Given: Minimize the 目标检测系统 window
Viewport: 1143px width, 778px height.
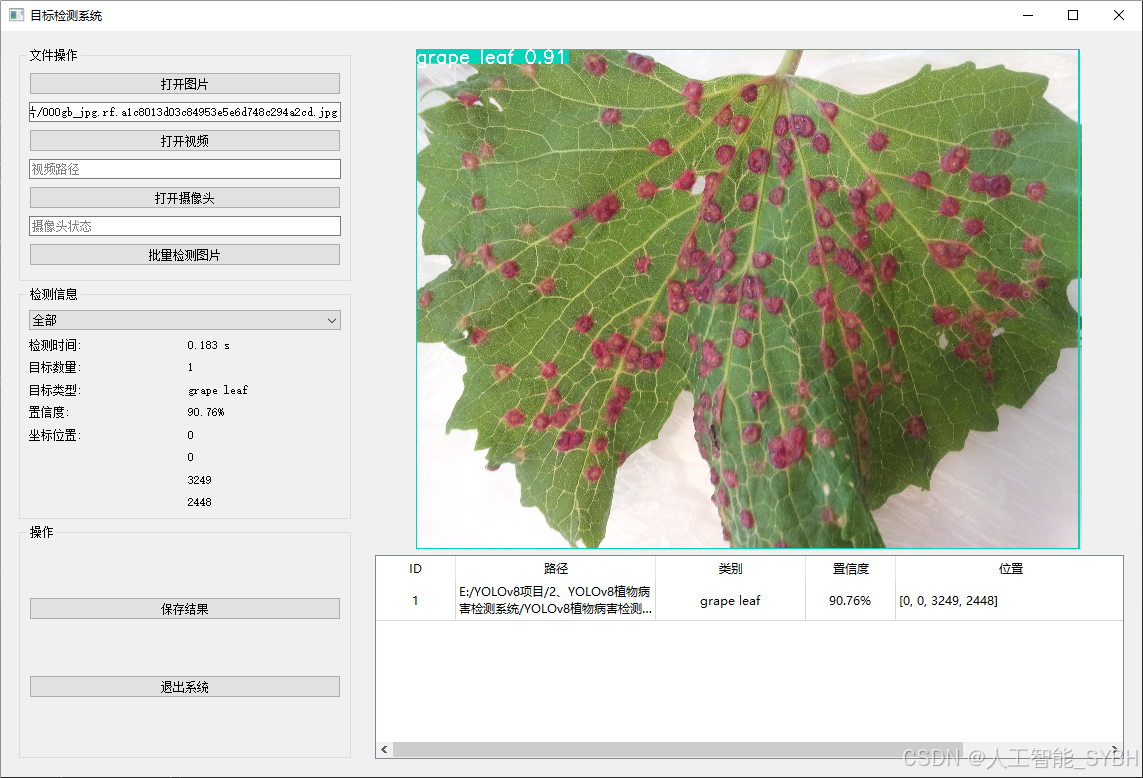Looking at the screenshot, I should 1028,15.
